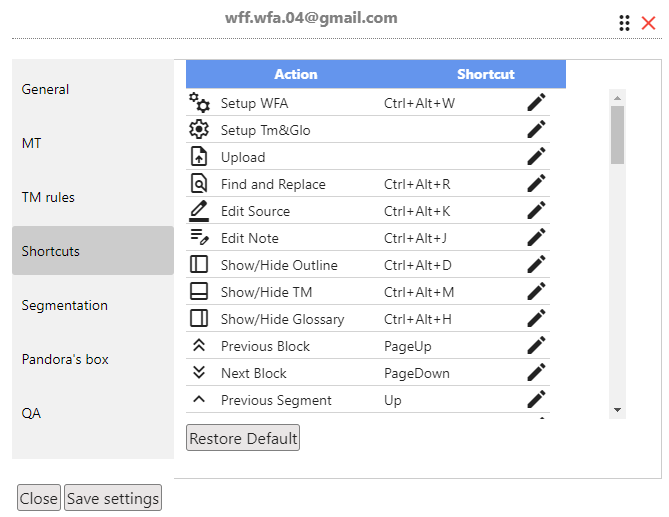Edit Show/Hide Glossary shortcut
669x517 pixels.
536,319
